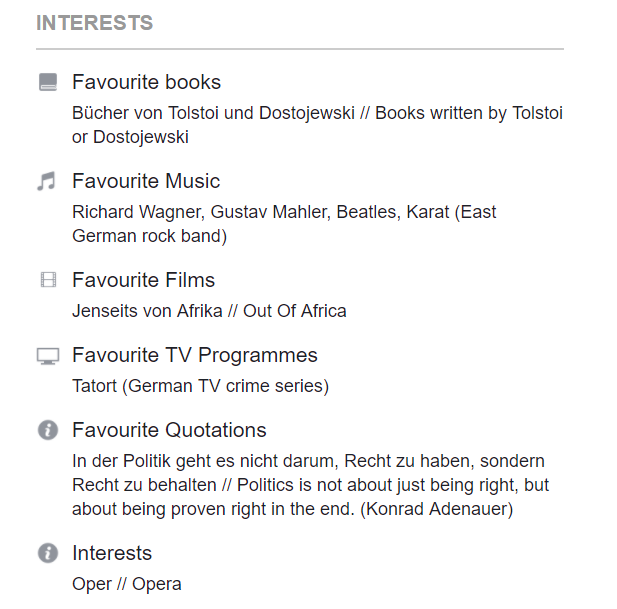Click the divider line under INTERESTS
The image size is (617, 609).
pos(300,49)
